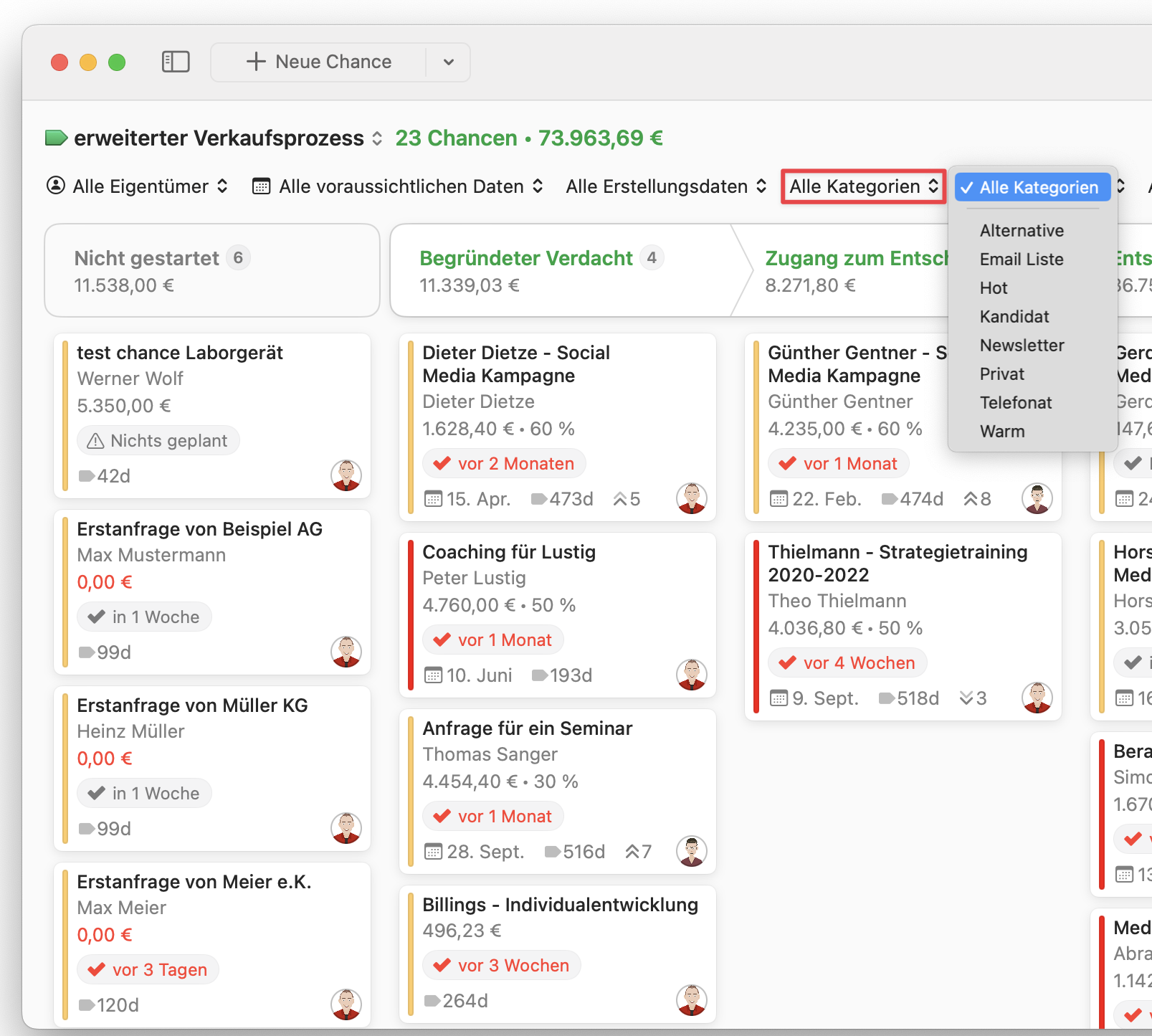
Task: Click Werner Wolf's avatar on the Laborgerät card
Action: [x=346, y=475]
